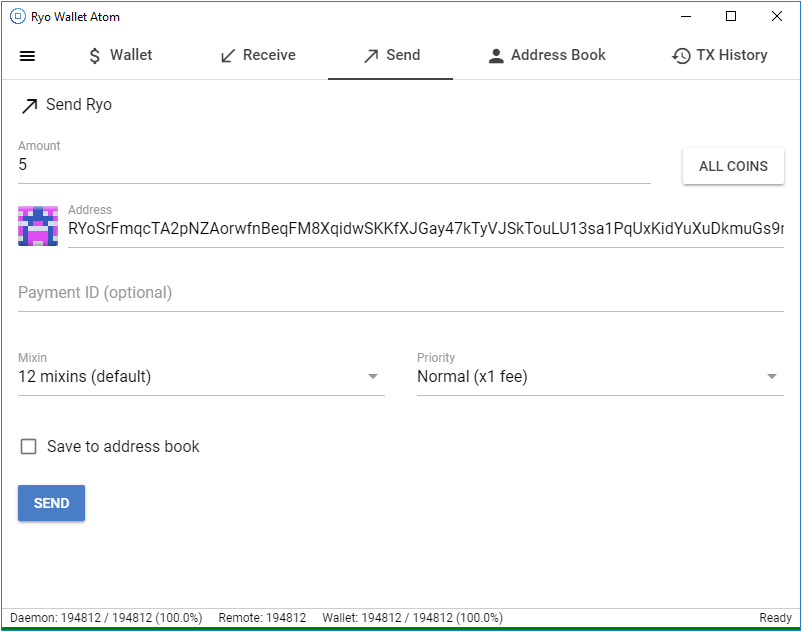Open the Priority dropdown arrow

(x=772, y=377)
